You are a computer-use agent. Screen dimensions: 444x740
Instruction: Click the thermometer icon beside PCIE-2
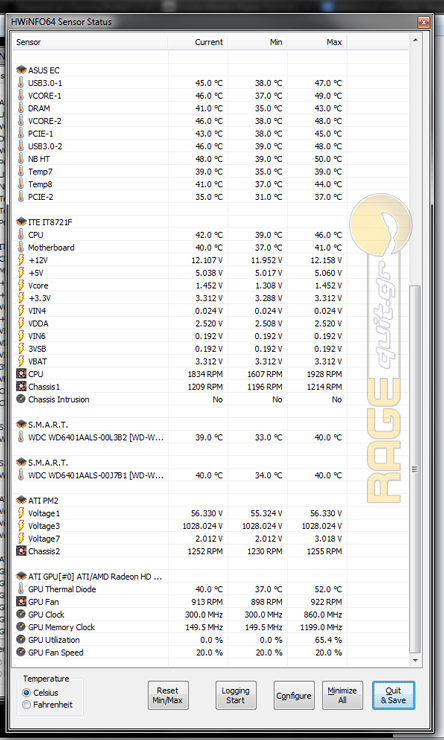tap(21, 197)
